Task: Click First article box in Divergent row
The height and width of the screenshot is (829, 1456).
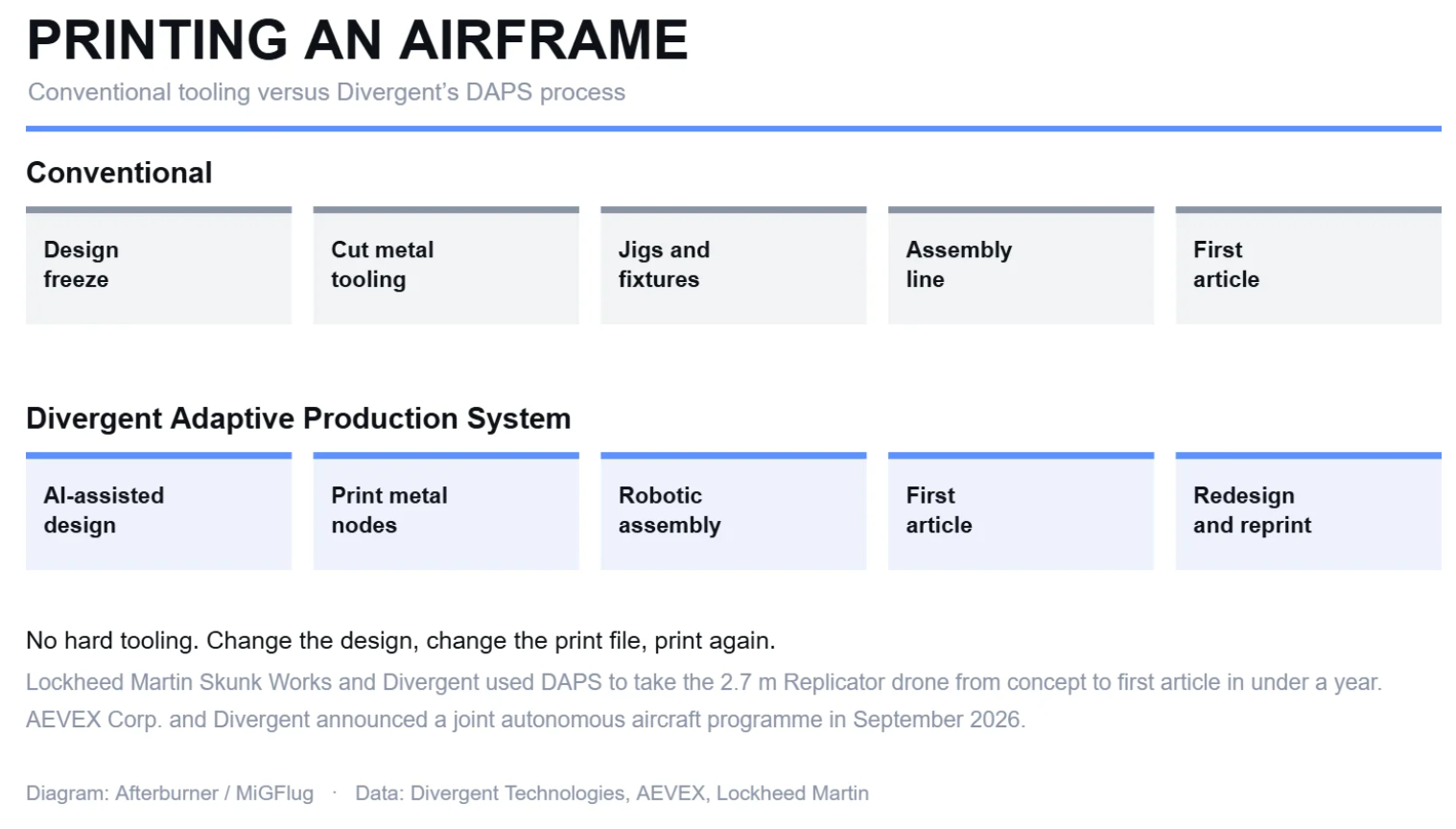Action: pos(1021,510)
